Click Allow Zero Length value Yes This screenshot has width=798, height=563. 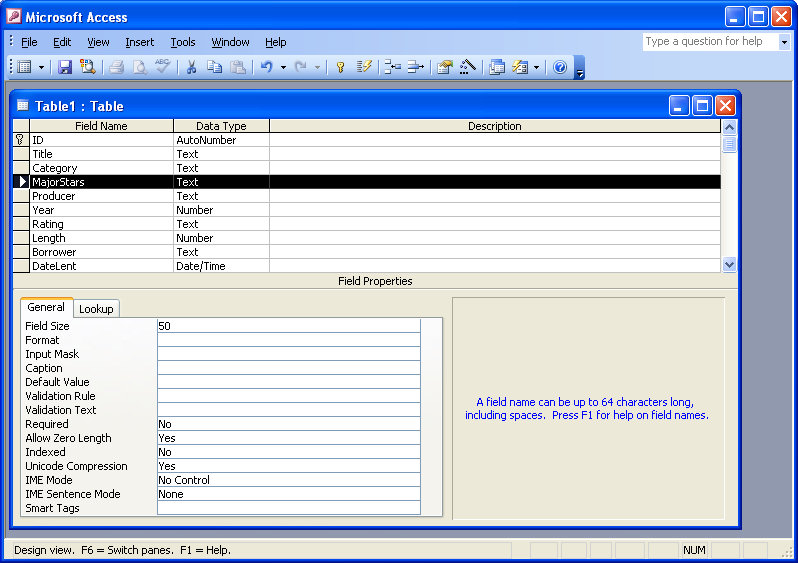[x=289, y=438]
